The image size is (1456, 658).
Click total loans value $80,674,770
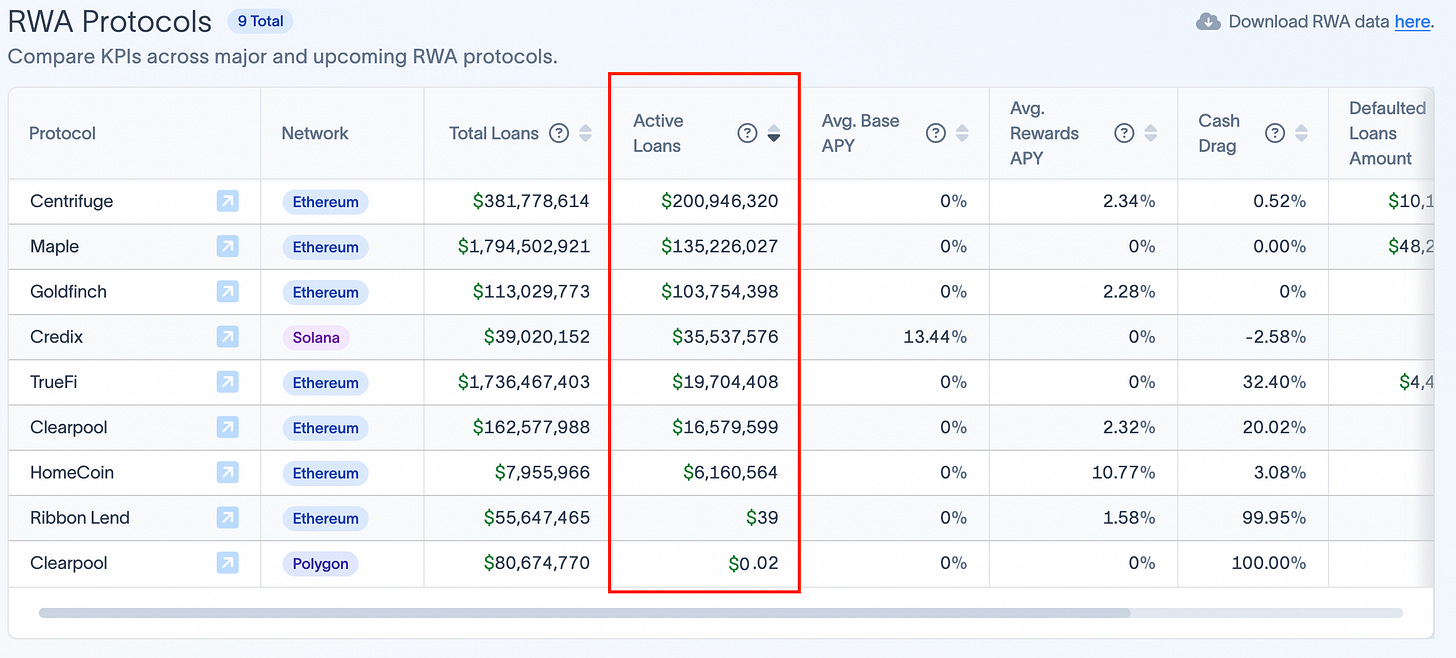[x=537, y=563]
